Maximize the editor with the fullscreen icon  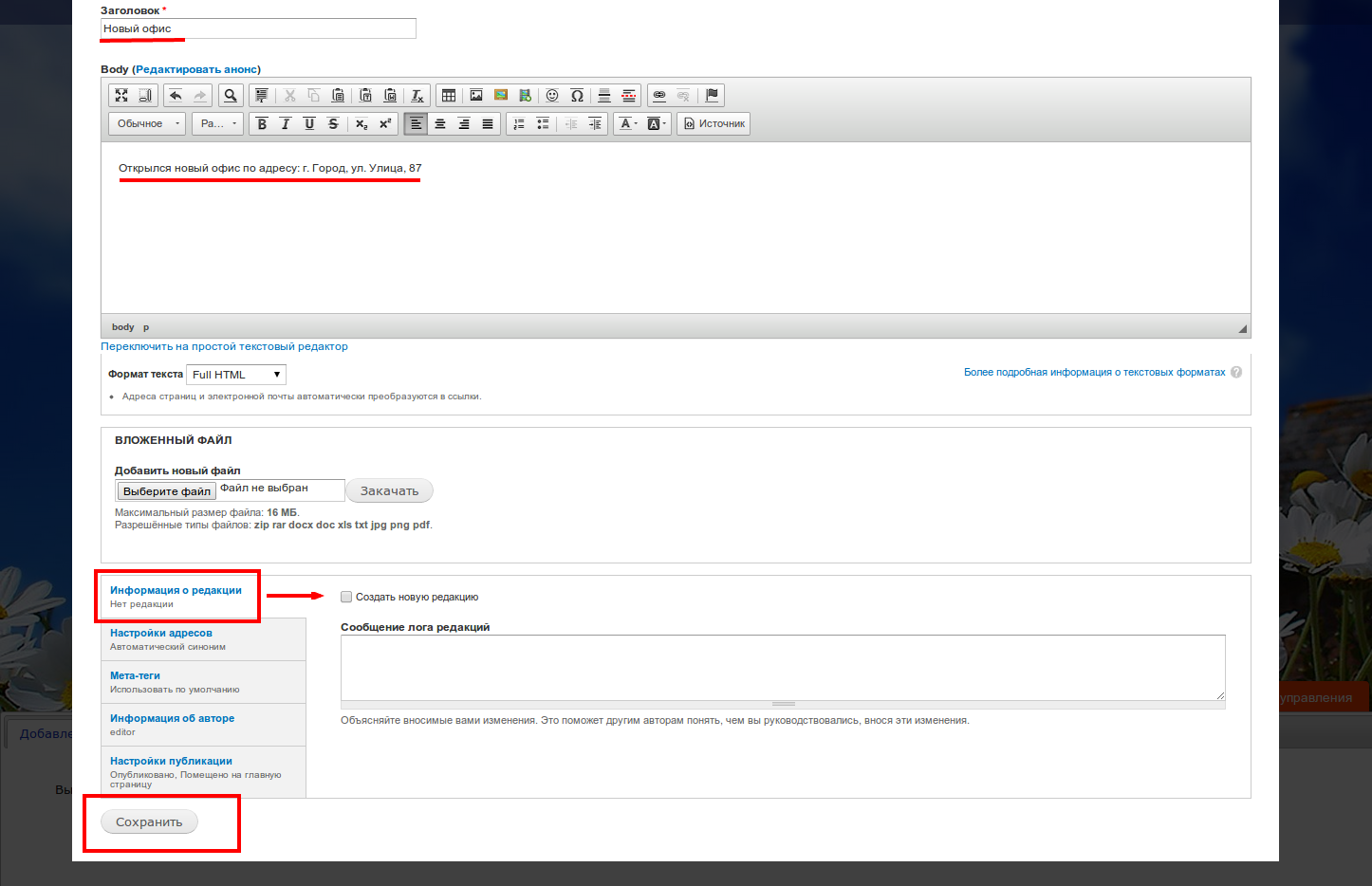121,96
